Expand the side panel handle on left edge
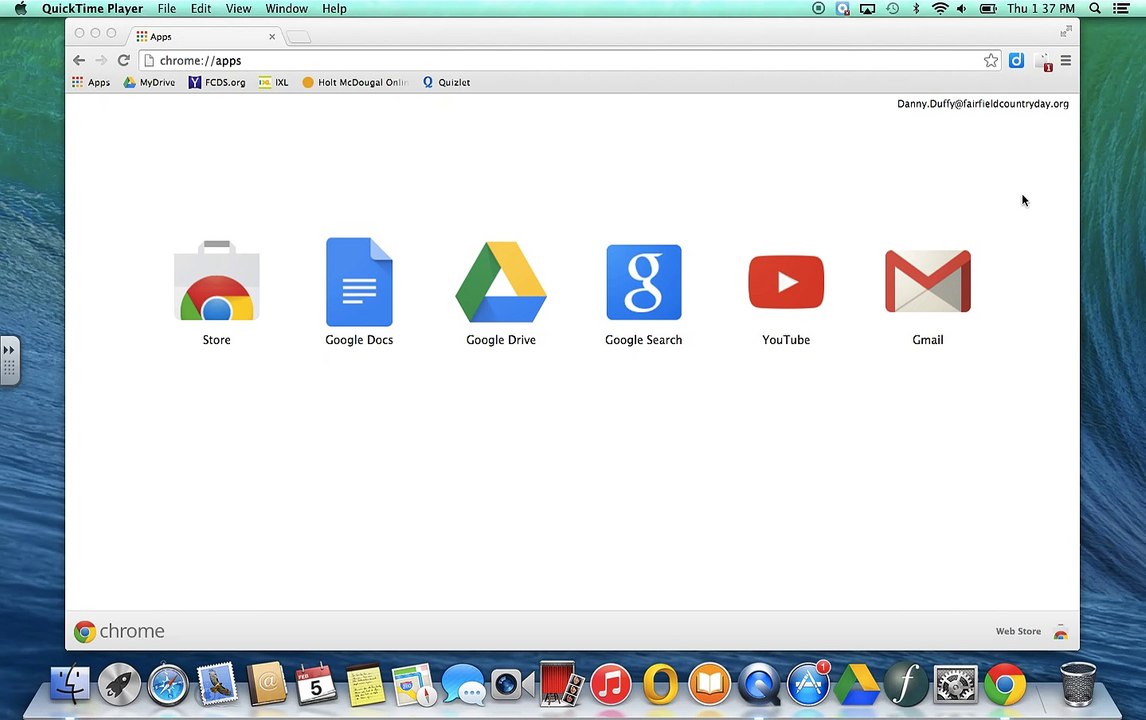The width and height of the screenshot is (1146, 720). [x=10, y=360]
